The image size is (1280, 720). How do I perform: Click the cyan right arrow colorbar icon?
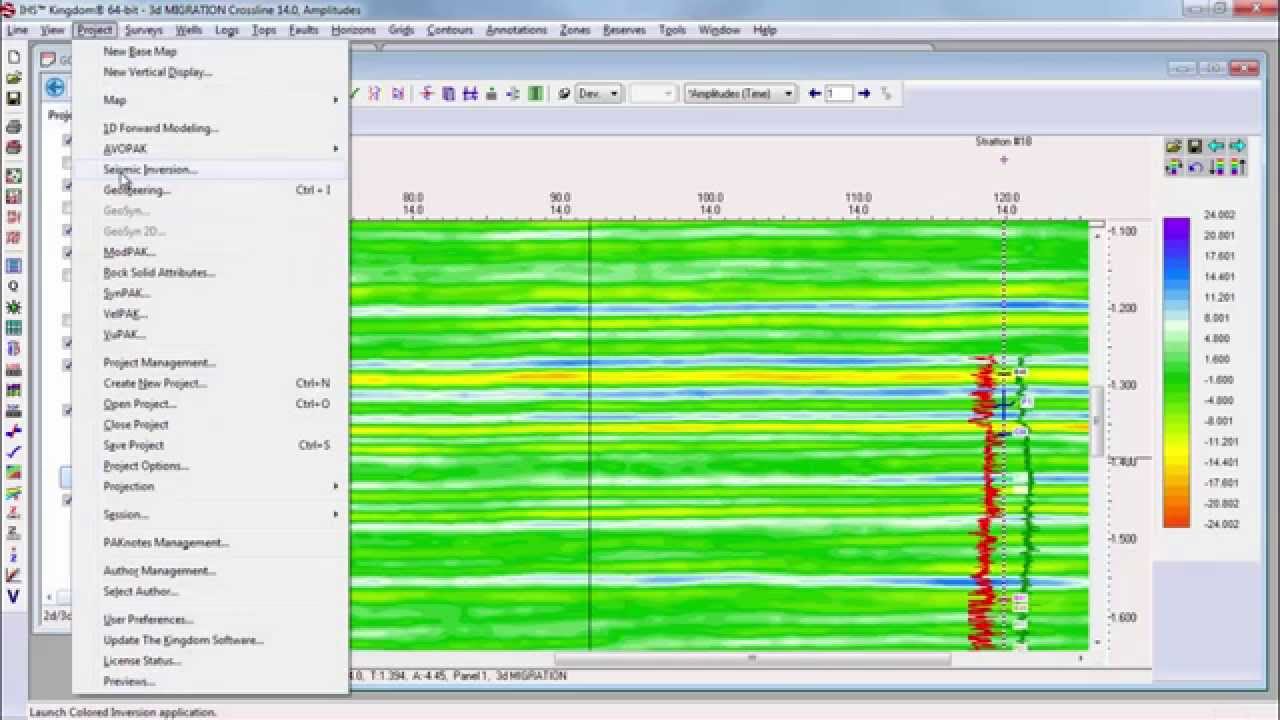tap(1237, 146)
